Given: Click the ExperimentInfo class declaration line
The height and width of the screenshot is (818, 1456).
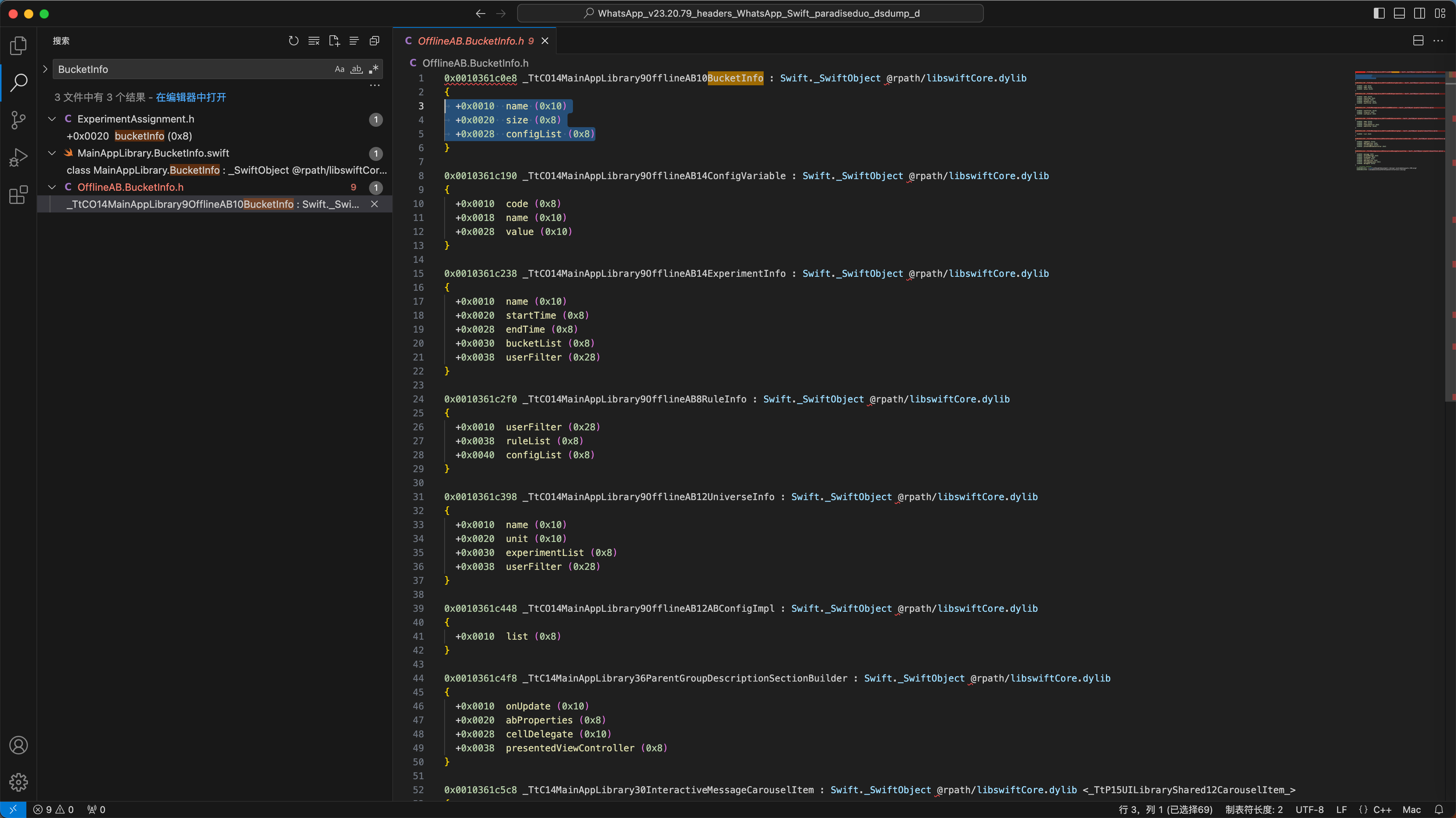Looking at the screenshot, I should 746,273.
